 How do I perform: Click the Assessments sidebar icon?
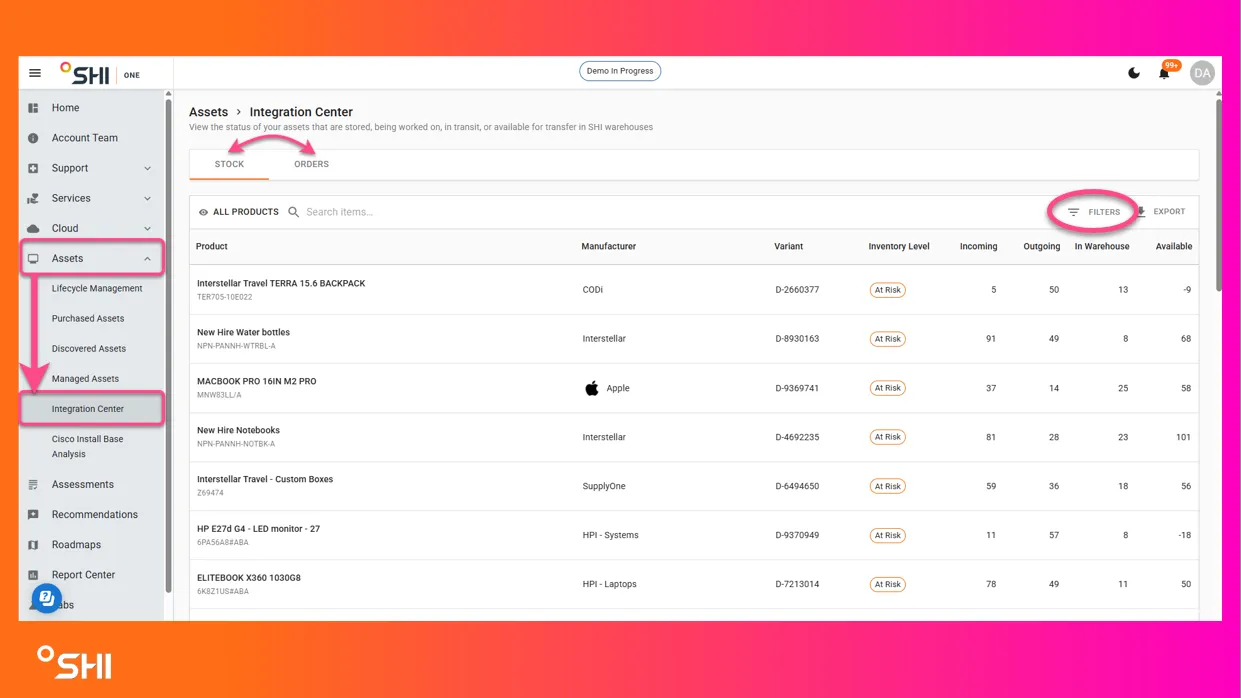[33, 484]
